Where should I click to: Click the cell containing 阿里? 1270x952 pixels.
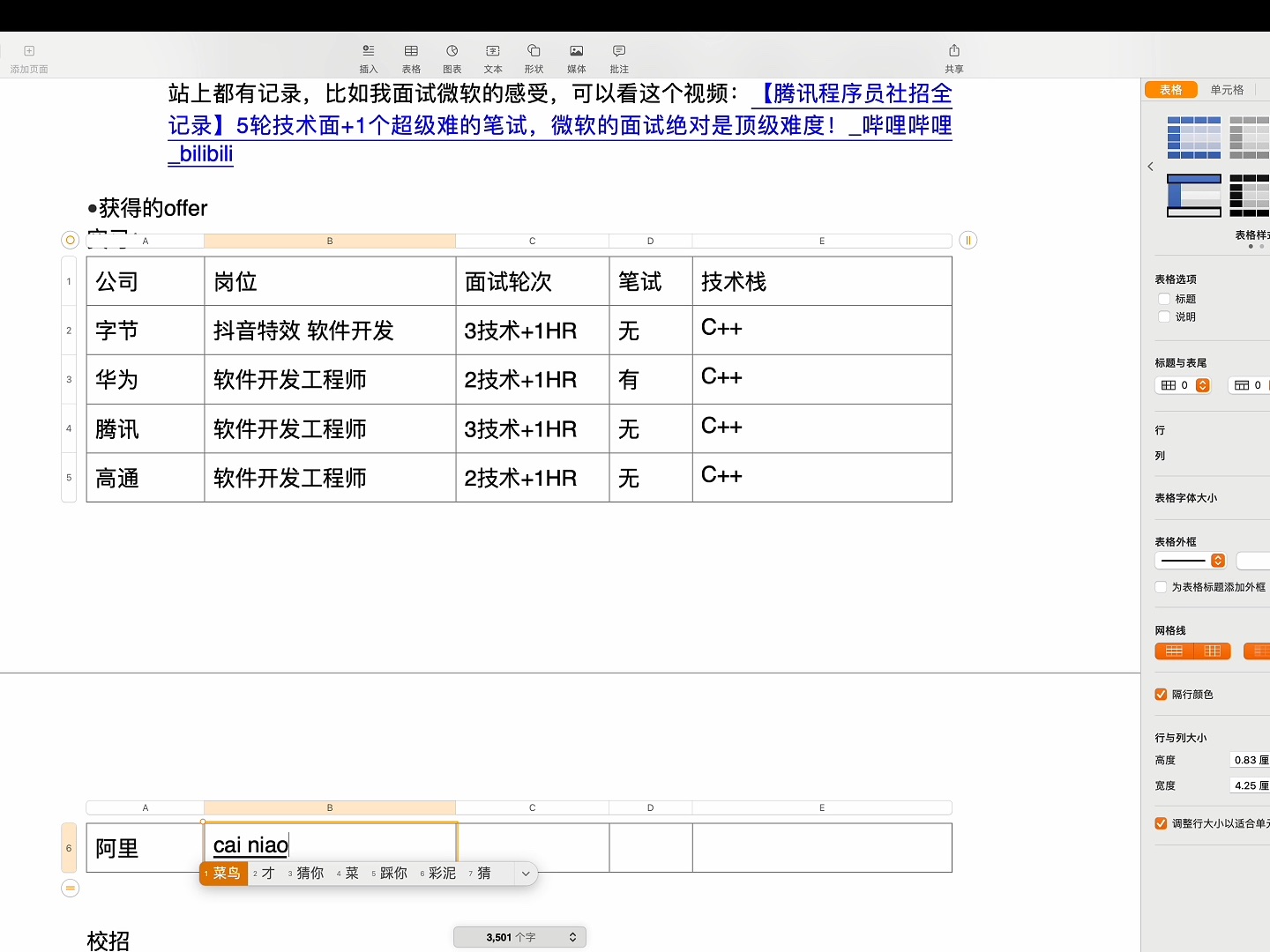[146, 848]
